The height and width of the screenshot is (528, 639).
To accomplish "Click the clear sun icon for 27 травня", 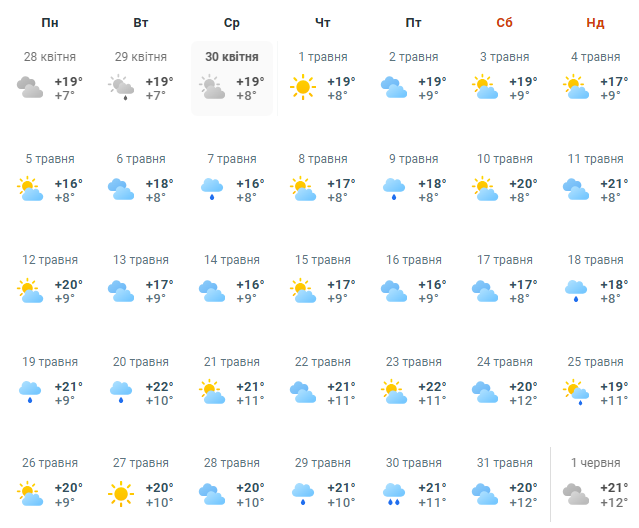I will (122, 494).
